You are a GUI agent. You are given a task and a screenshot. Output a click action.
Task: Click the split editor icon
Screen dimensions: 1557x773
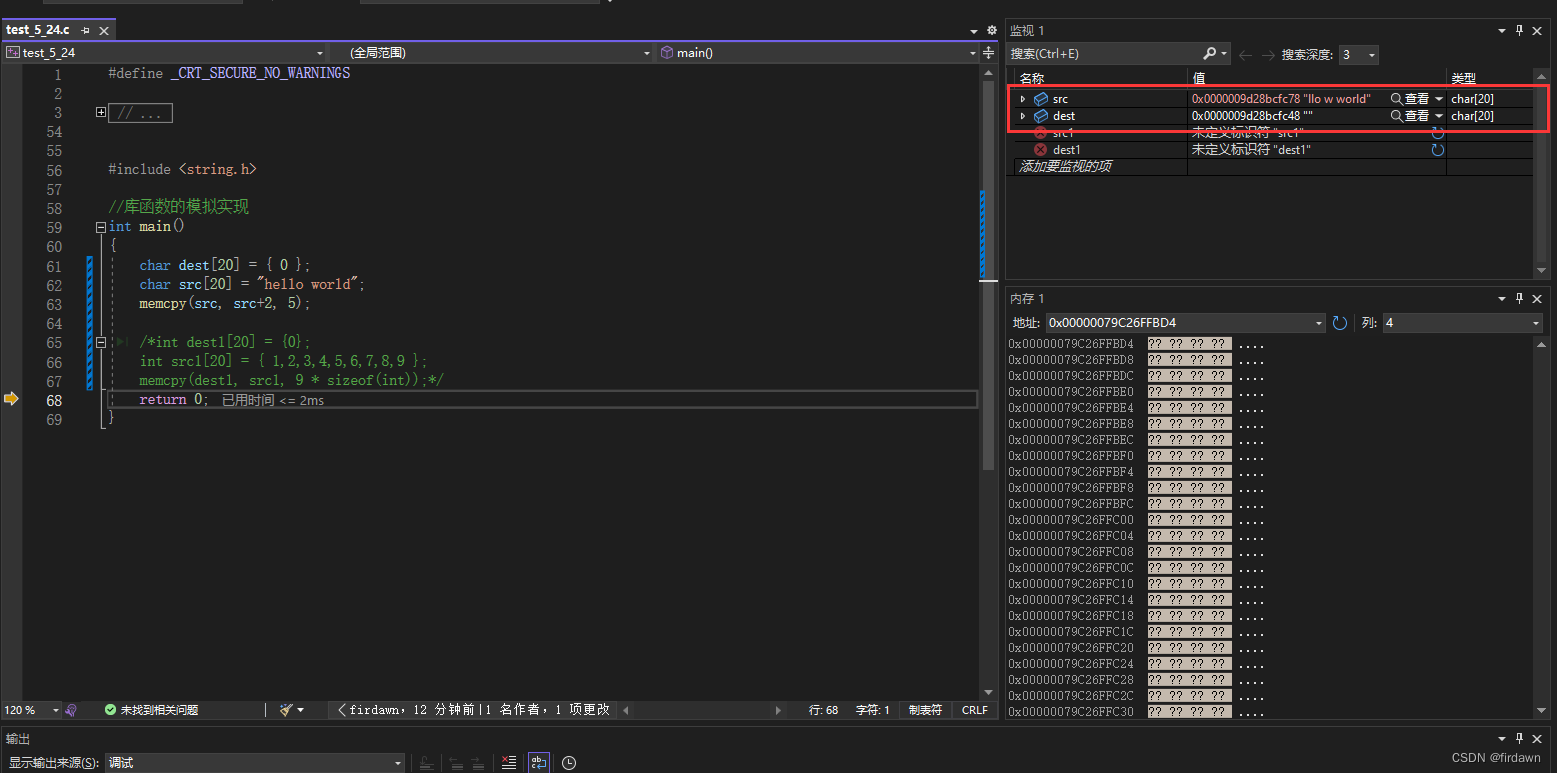(x=989, y=53)
